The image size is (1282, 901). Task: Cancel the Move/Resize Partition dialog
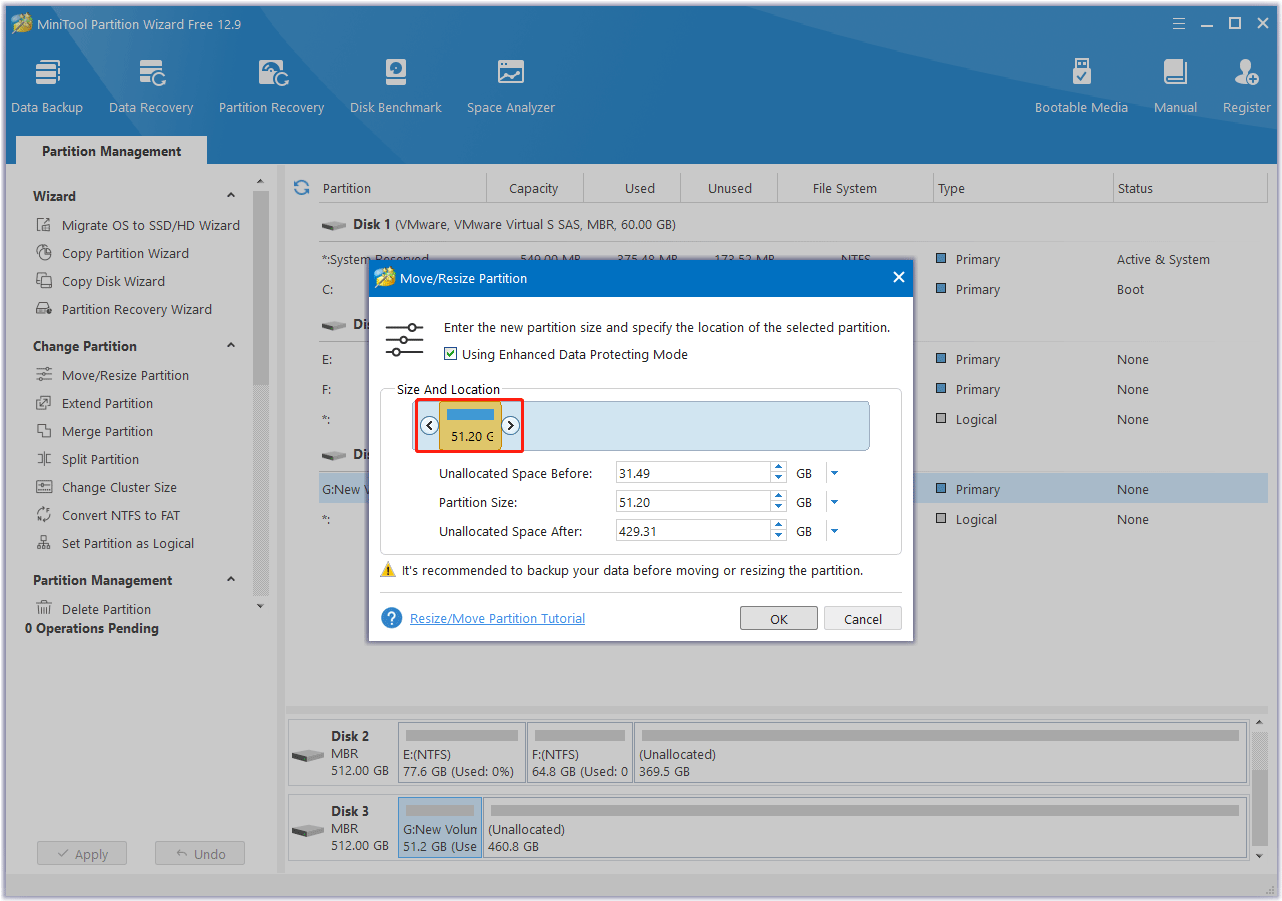click(x=863, y=618)
